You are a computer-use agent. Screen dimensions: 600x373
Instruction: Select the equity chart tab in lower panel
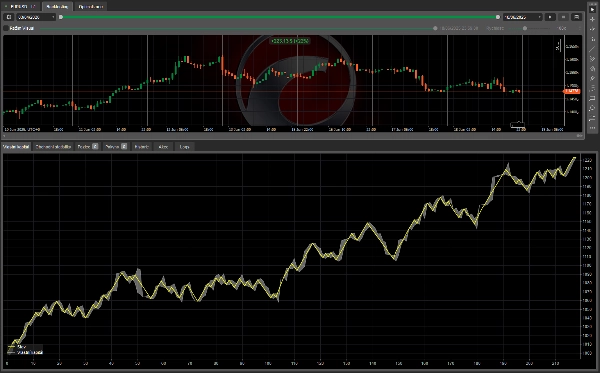tap(16, 147)
